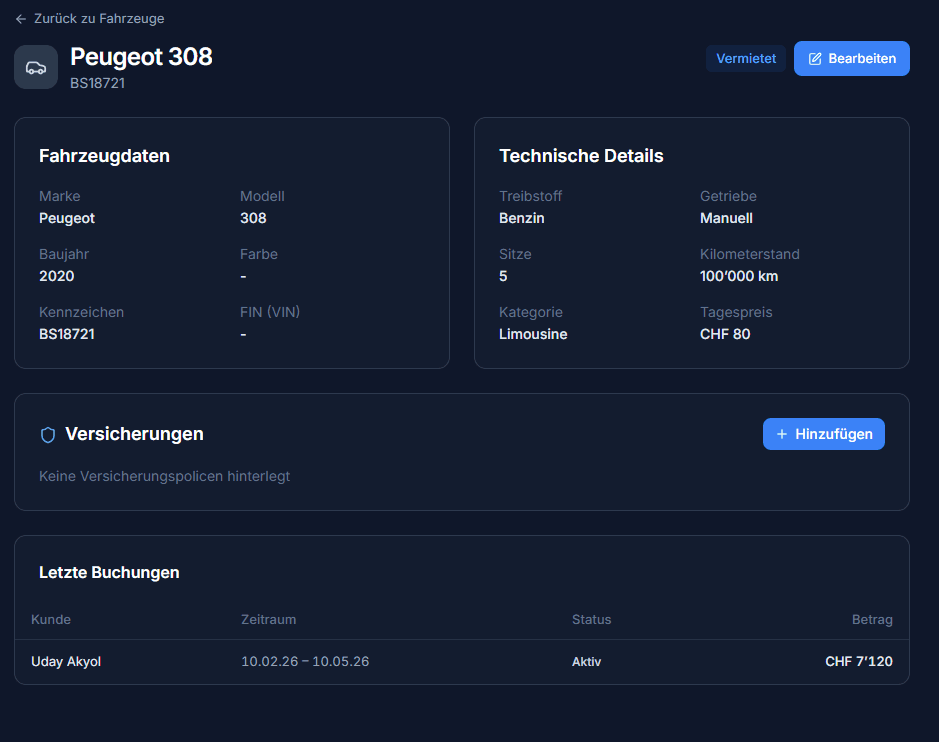Click the back arrow icon at top
The width and height of the screenshot is (939, 742).
click(x=21, y=19)
